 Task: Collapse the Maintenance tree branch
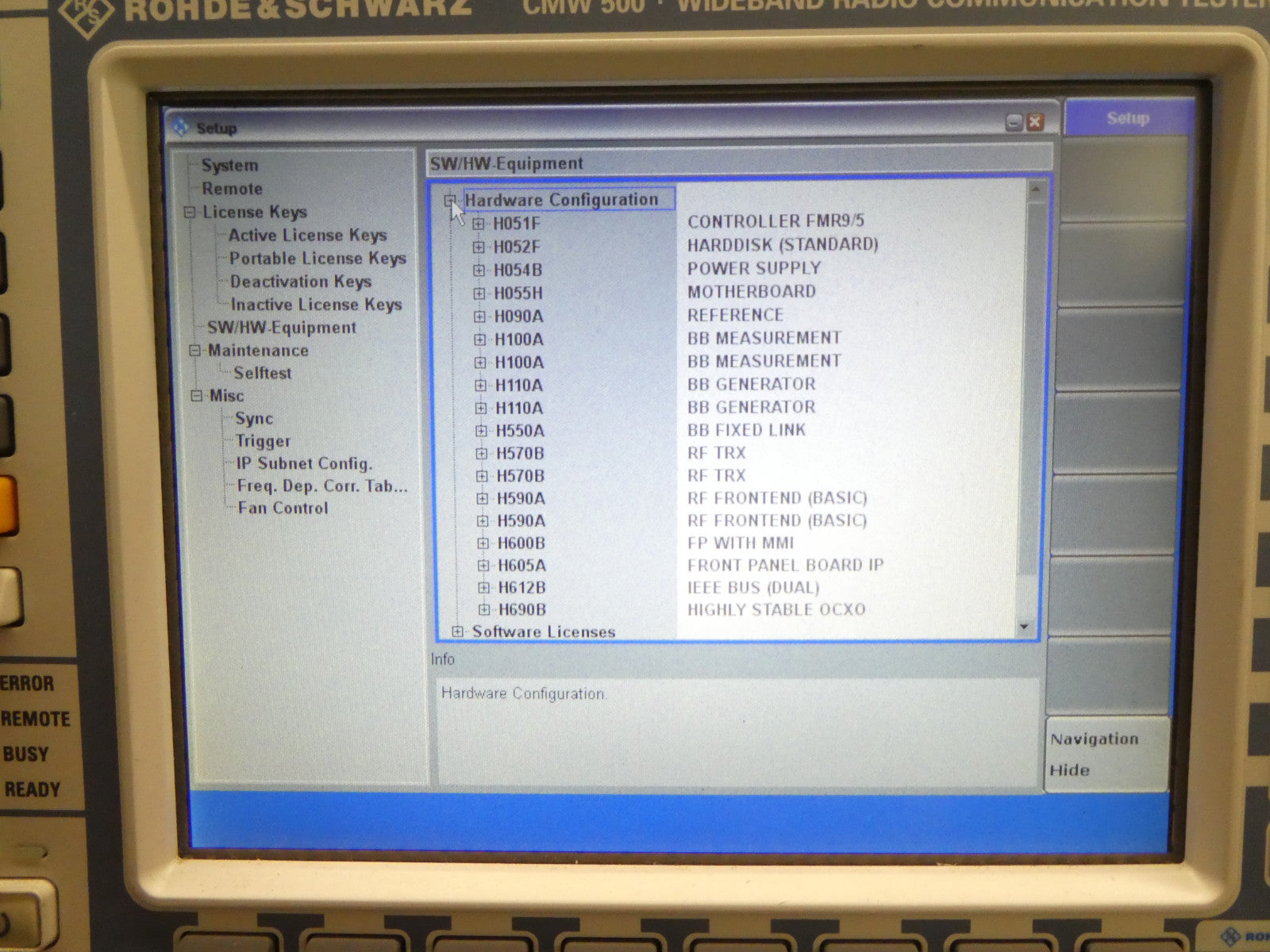[194, 351]
